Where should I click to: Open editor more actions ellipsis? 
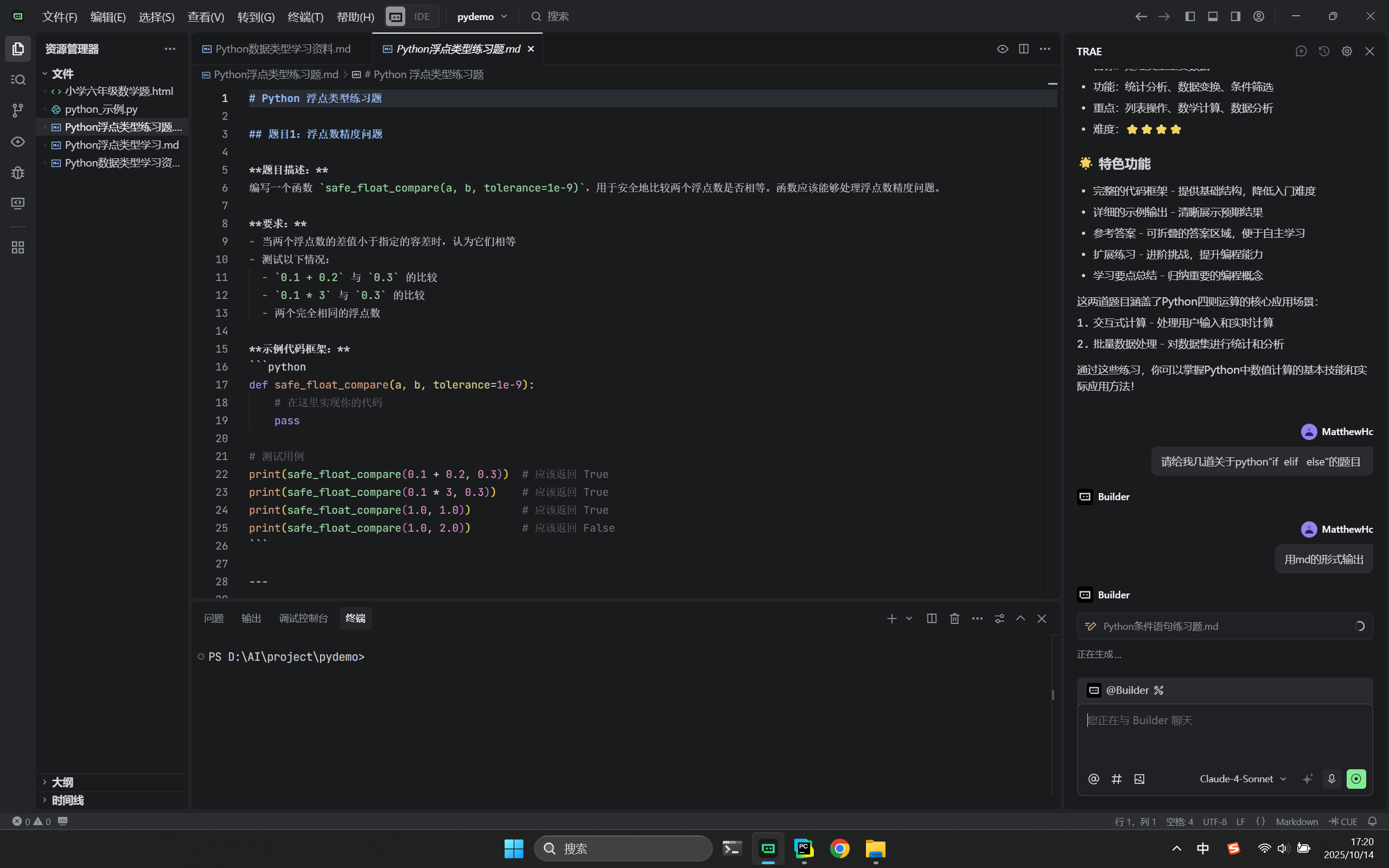[x=1044, y=49]
